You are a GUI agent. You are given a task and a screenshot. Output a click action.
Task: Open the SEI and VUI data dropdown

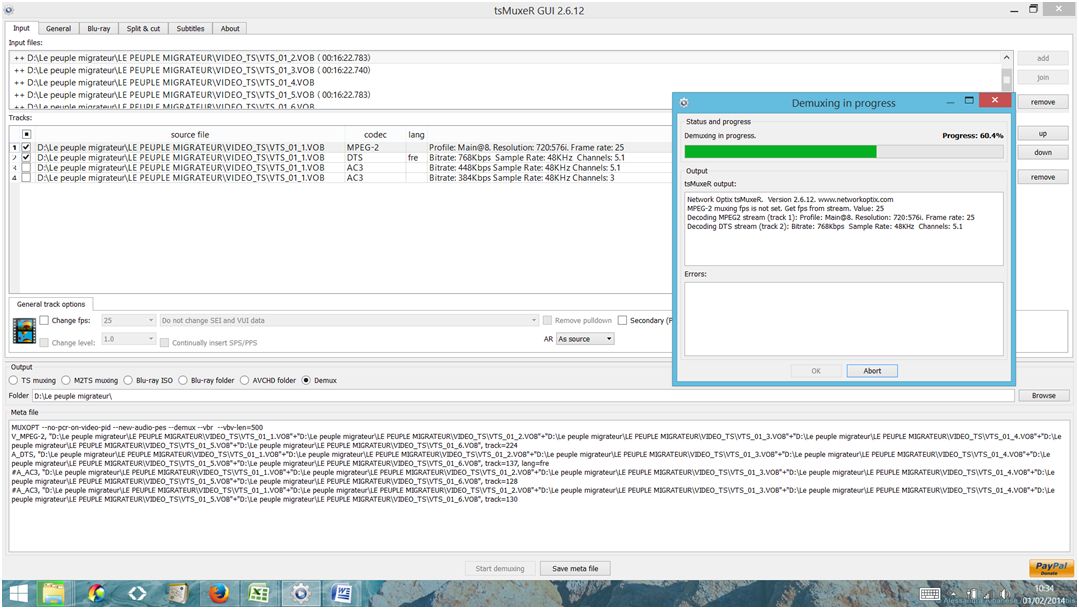[x=348, y=321]
